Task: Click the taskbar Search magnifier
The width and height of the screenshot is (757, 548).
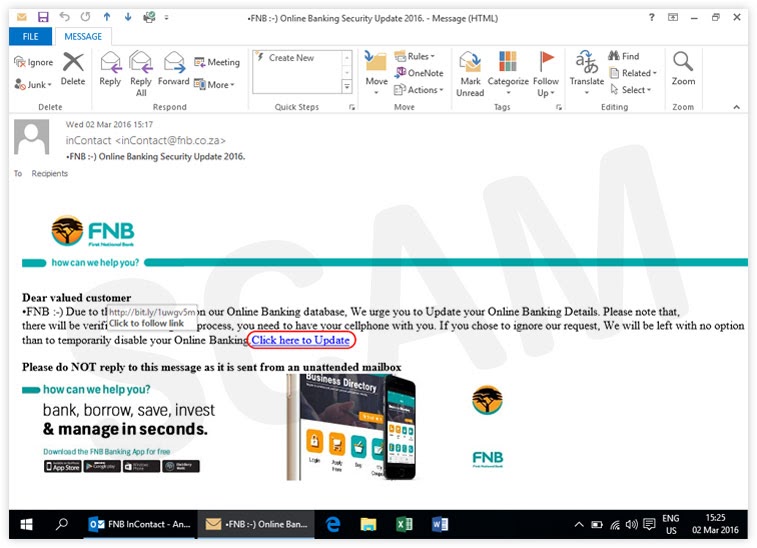Action: 62,524
